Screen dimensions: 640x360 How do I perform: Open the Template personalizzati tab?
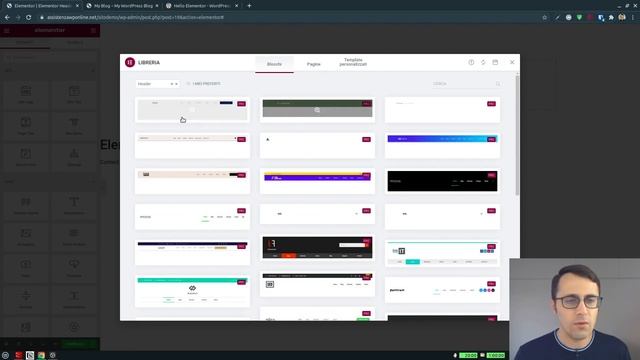[353, 62]
